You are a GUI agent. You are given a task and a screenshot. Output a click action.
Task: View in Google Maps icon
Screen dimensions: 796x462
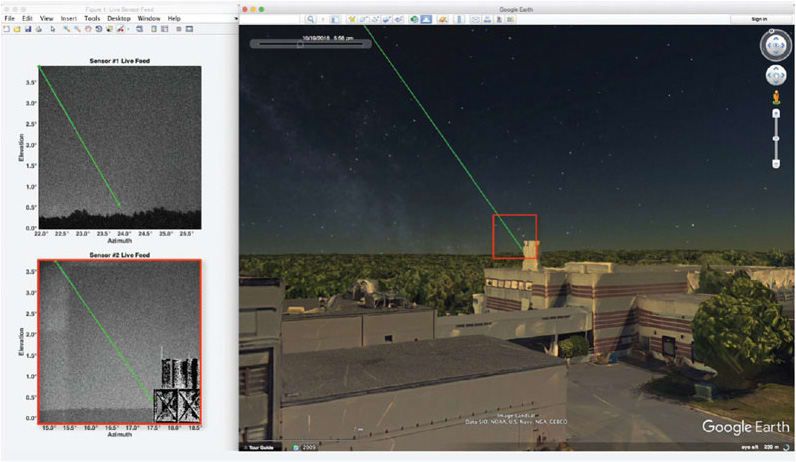[x=510, y=19]
